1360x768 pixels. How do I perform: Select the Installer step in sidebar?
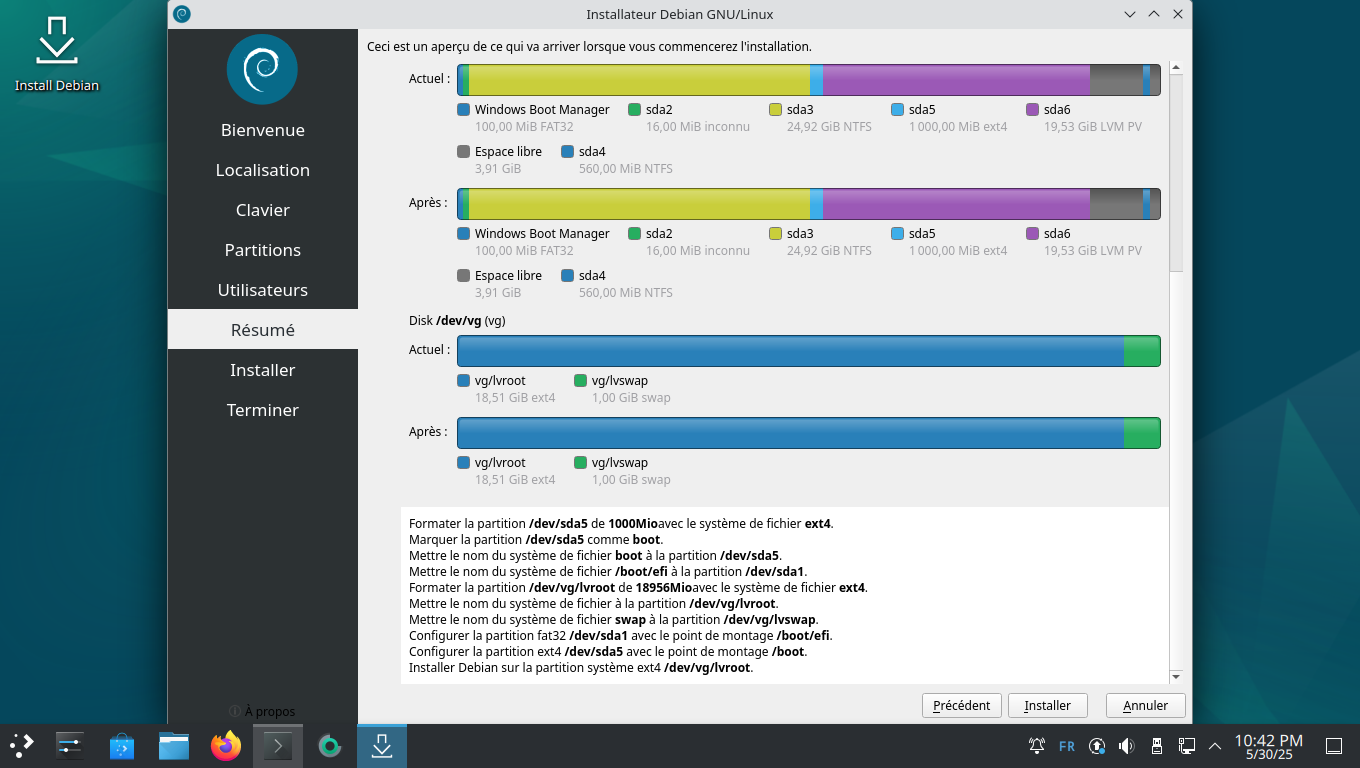[263, 370]
